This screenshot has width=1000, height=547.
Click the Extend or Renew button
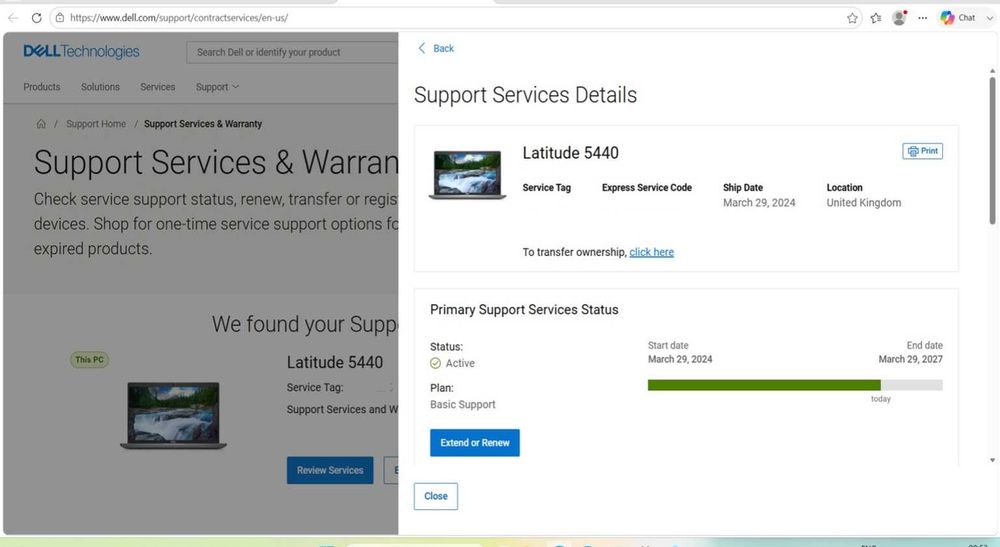[474, 442]
